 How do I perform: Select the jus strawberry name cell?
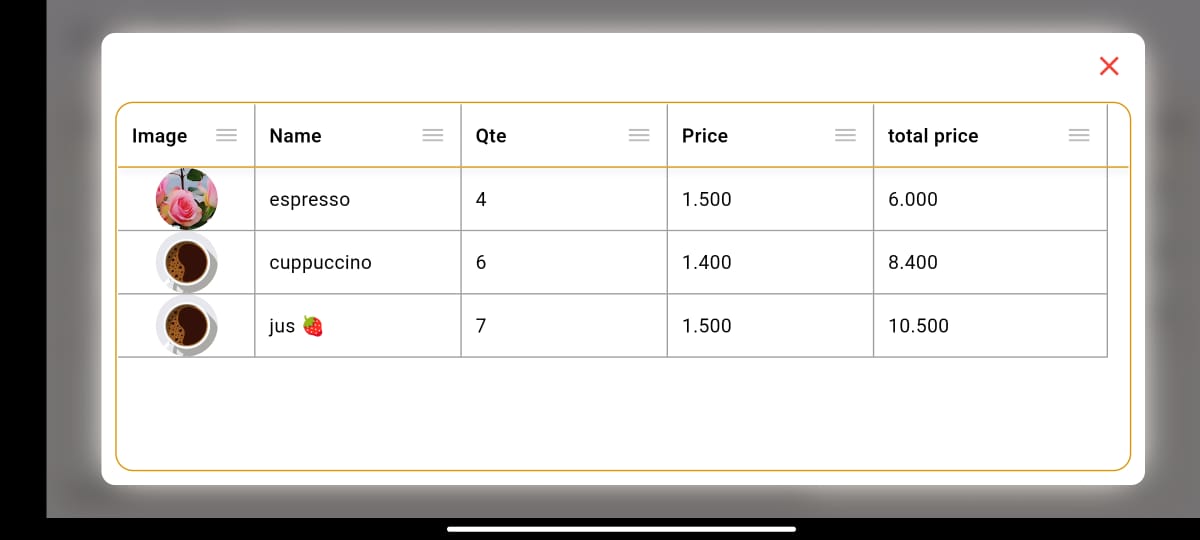click(x=358, y=325)
